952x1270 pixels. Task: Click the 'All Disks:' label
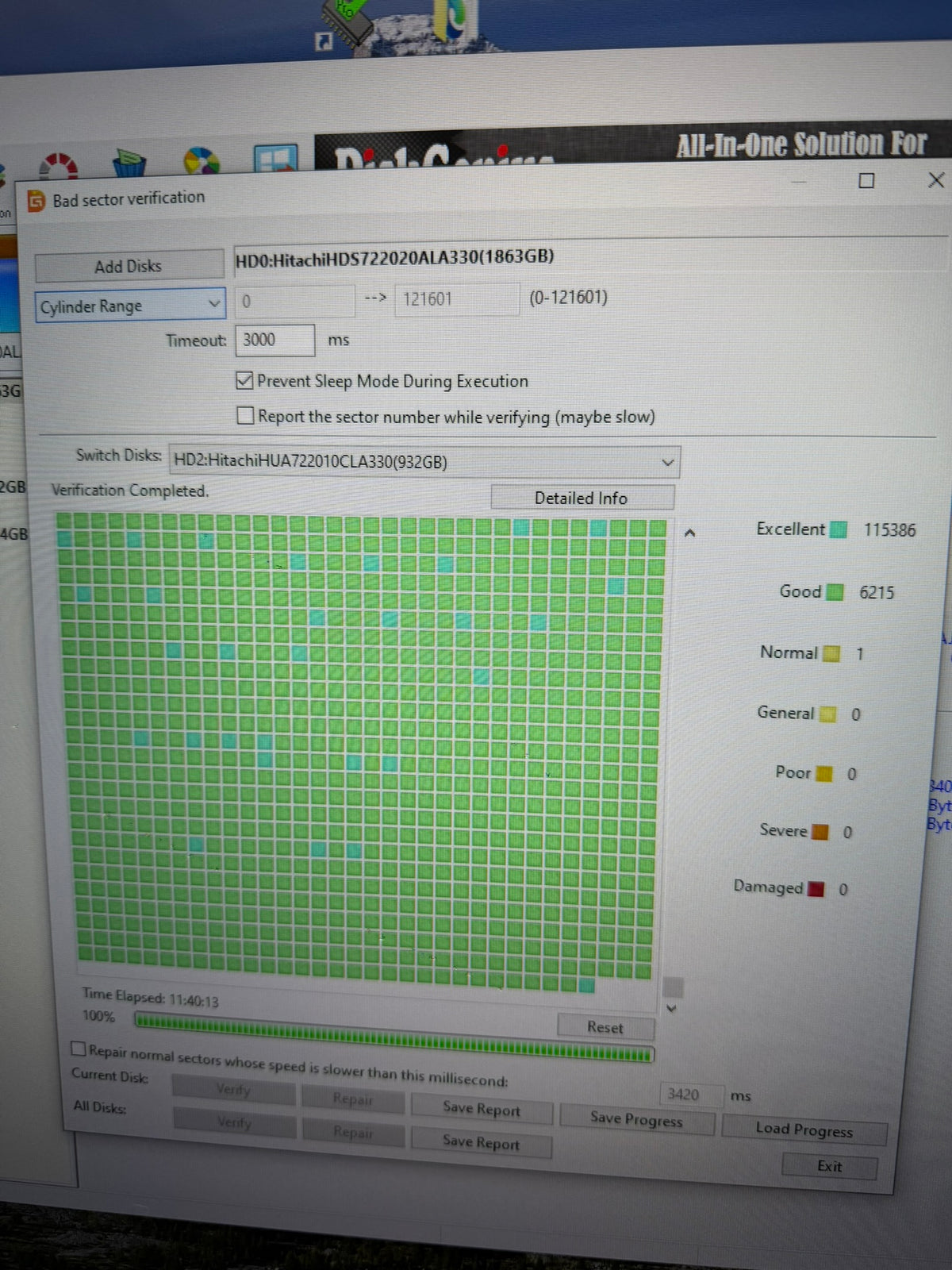[x=100, y=1106]
